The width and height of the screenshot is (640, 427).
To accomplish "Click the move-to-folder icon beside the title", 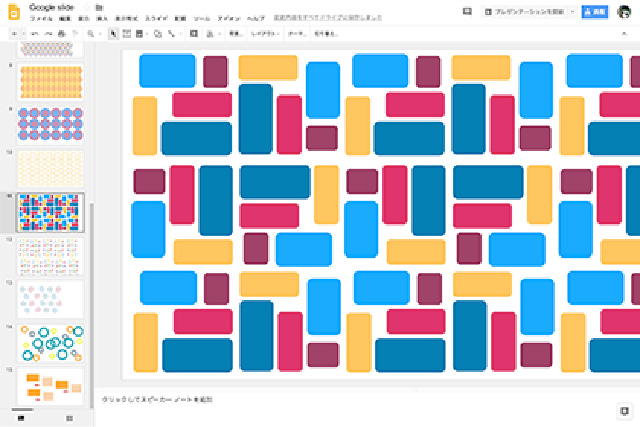I will (99, 7).
